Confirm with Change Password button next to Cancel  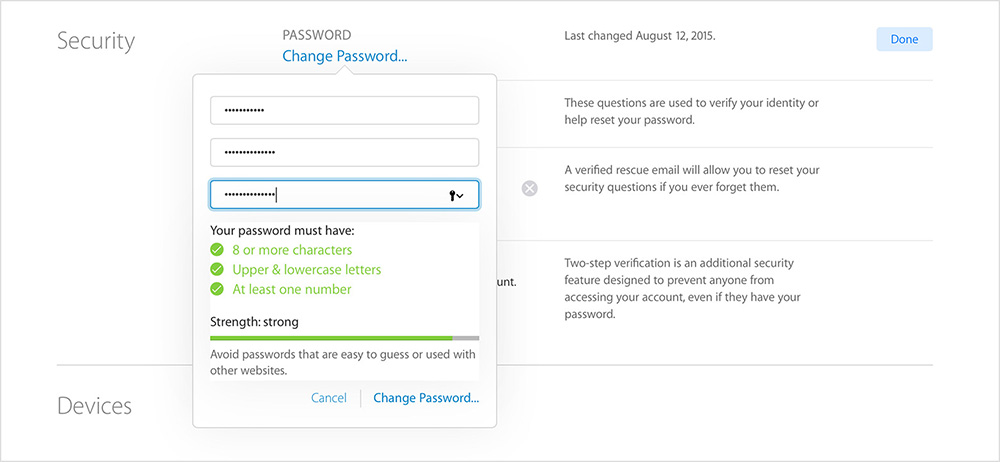click(426, 398)
